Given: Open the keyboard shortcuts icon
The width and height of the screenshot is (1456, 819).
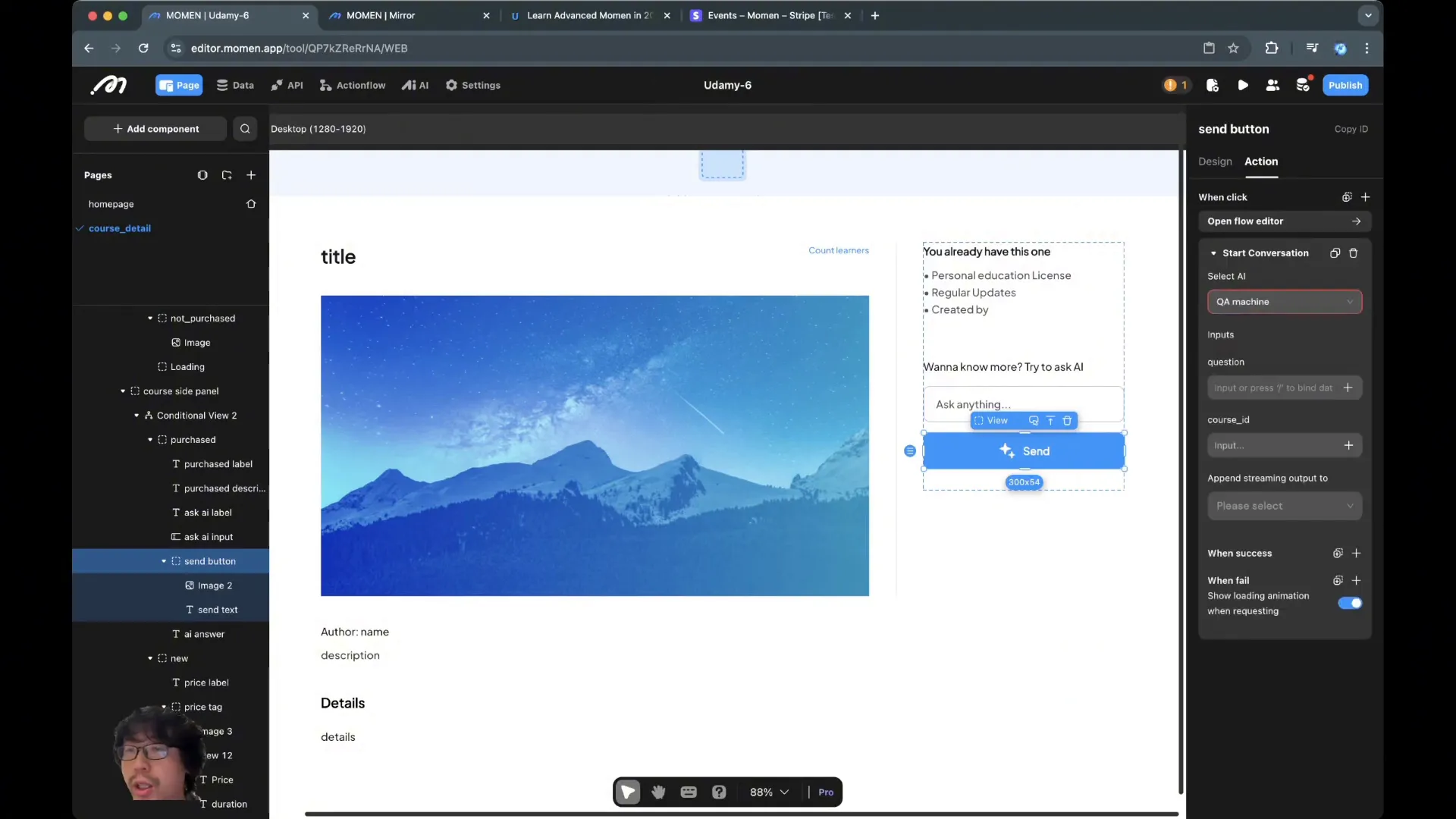Looking at the screenshot, I should click(x=689, y=792).
